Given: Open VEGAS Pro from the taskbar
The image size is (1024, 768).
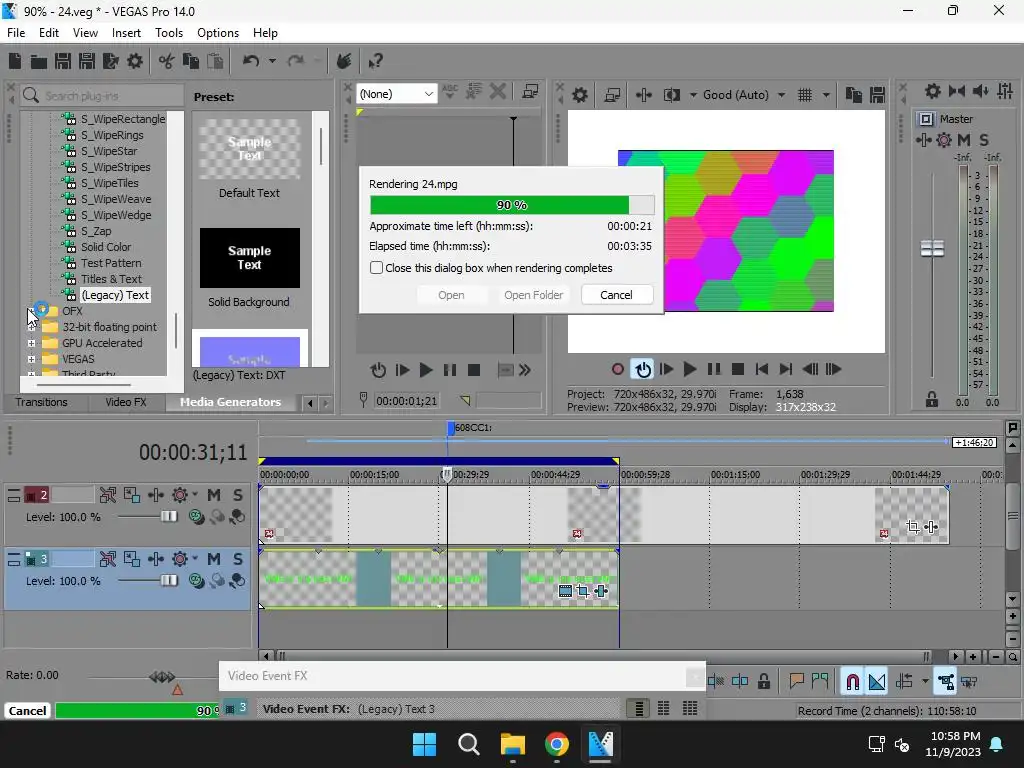Looking at the screenshot, I should 600,744.
